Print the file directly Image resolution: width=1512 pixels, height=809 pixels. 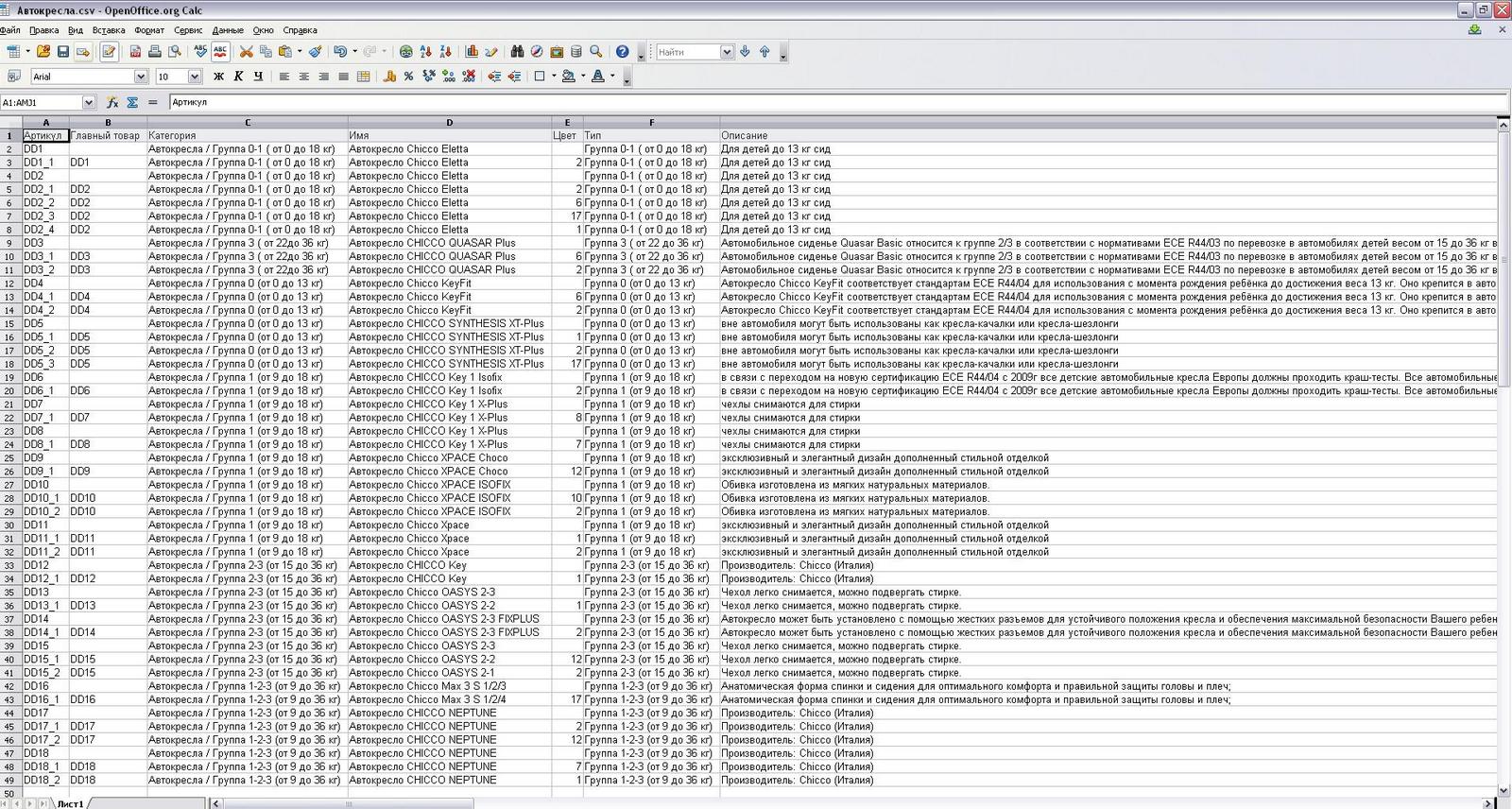(155, 52)
